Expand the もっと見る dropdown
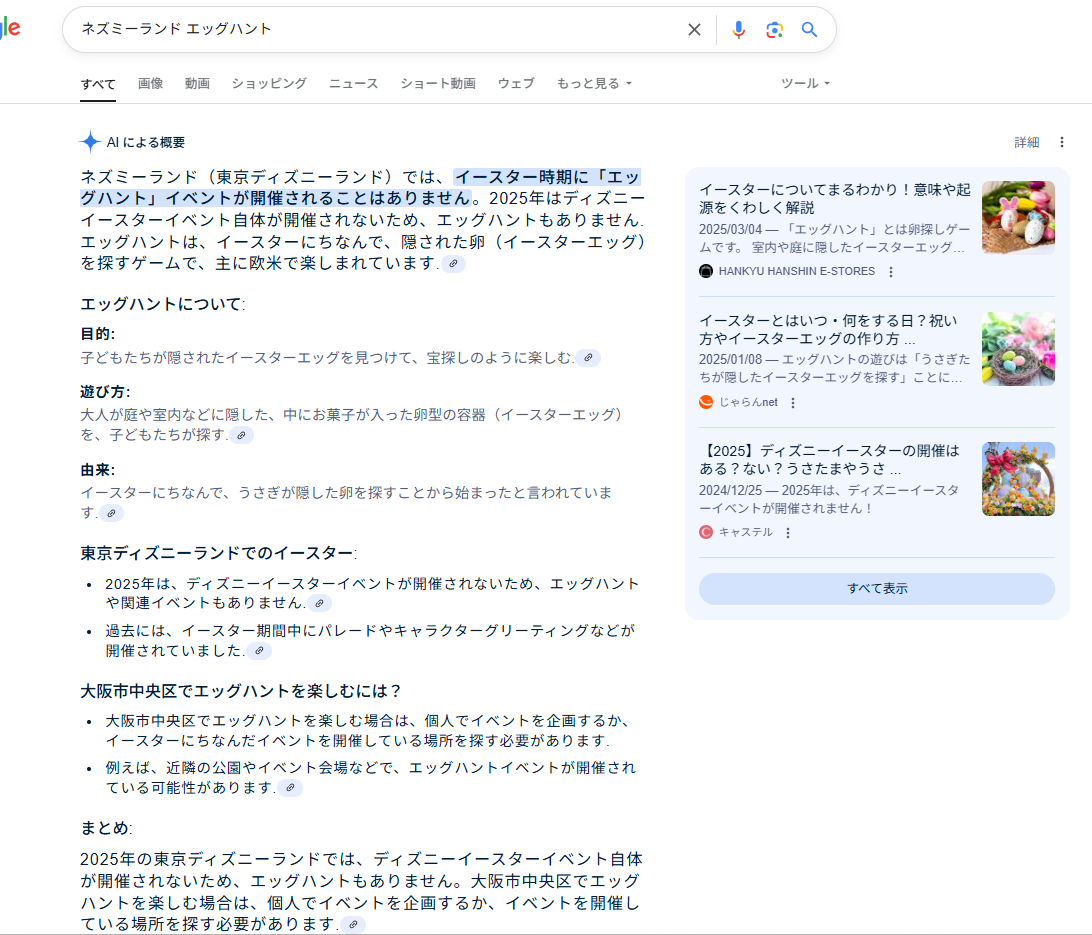 pos(594,84)
